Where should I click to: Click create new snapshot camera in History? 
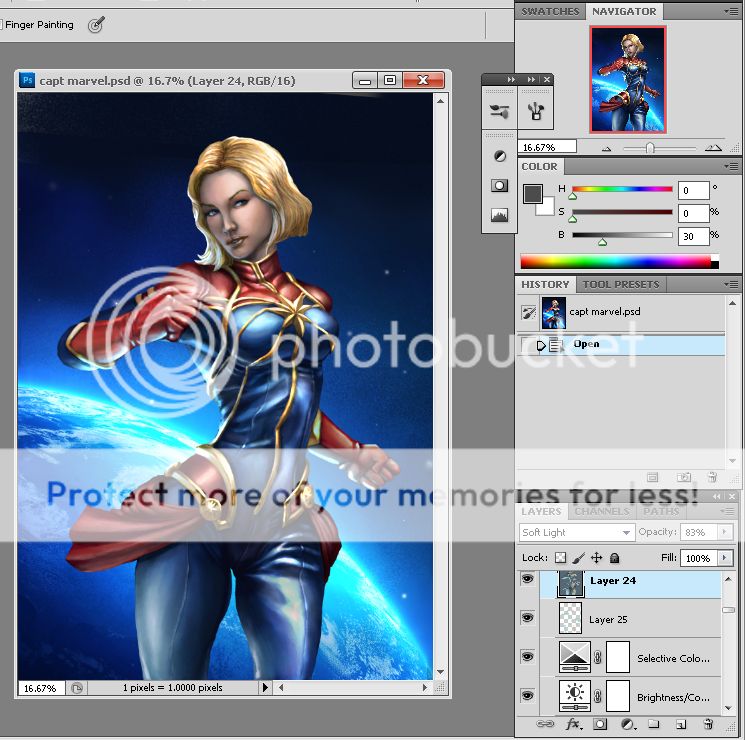(x=684, y=477)
